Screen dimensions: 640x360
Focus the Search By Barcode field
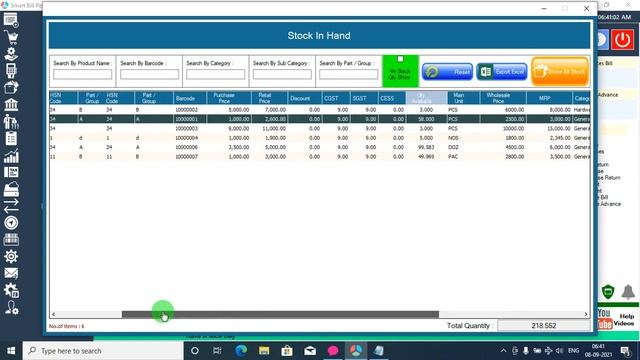coord(149,74)
